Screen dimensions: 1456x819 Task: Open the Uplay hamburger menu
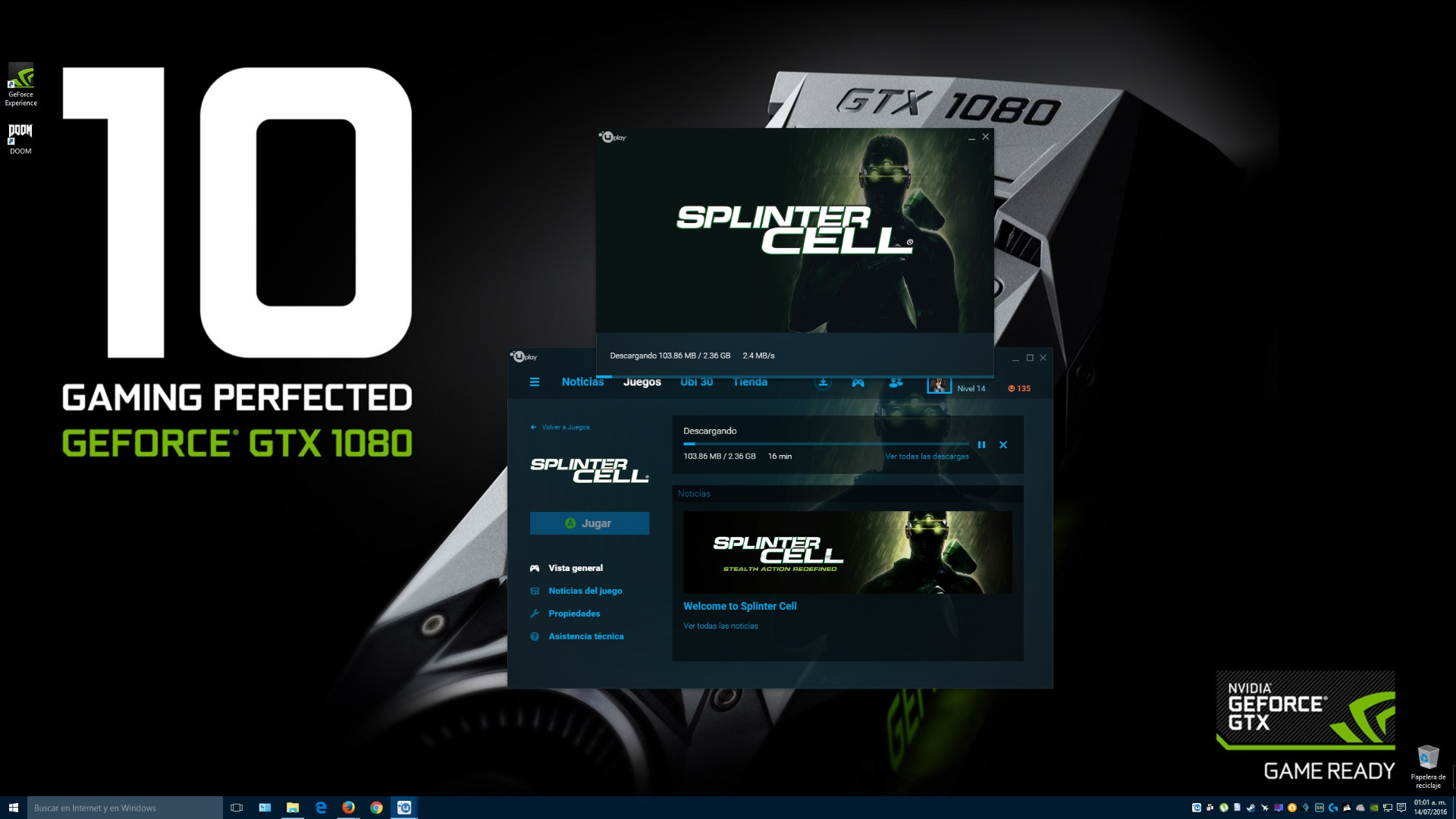pos(534,382)
